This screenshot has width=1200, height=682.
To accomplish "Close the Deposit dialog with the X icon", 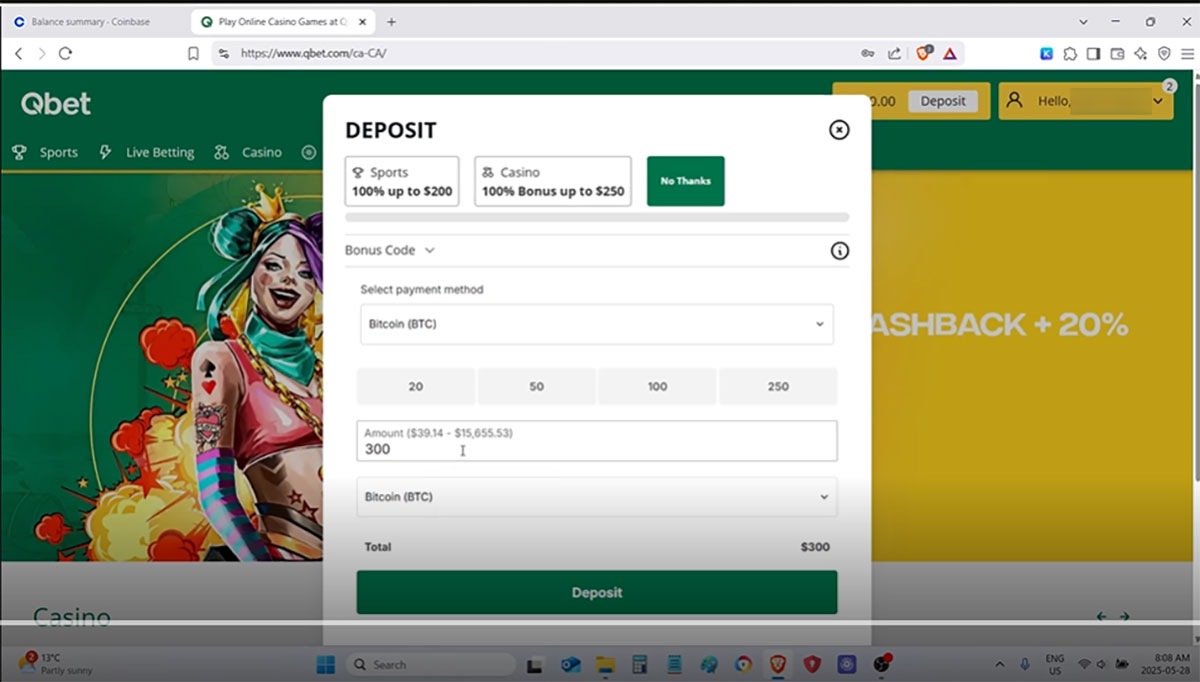I will (x=839, y=129).
